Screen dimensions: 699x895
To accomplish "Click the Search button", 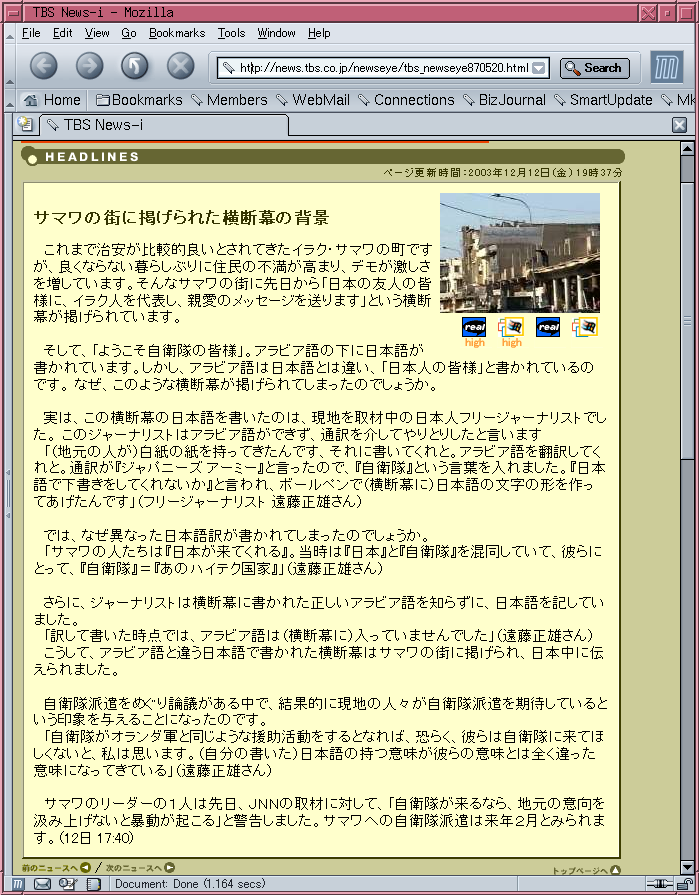I will pos(595,68).
